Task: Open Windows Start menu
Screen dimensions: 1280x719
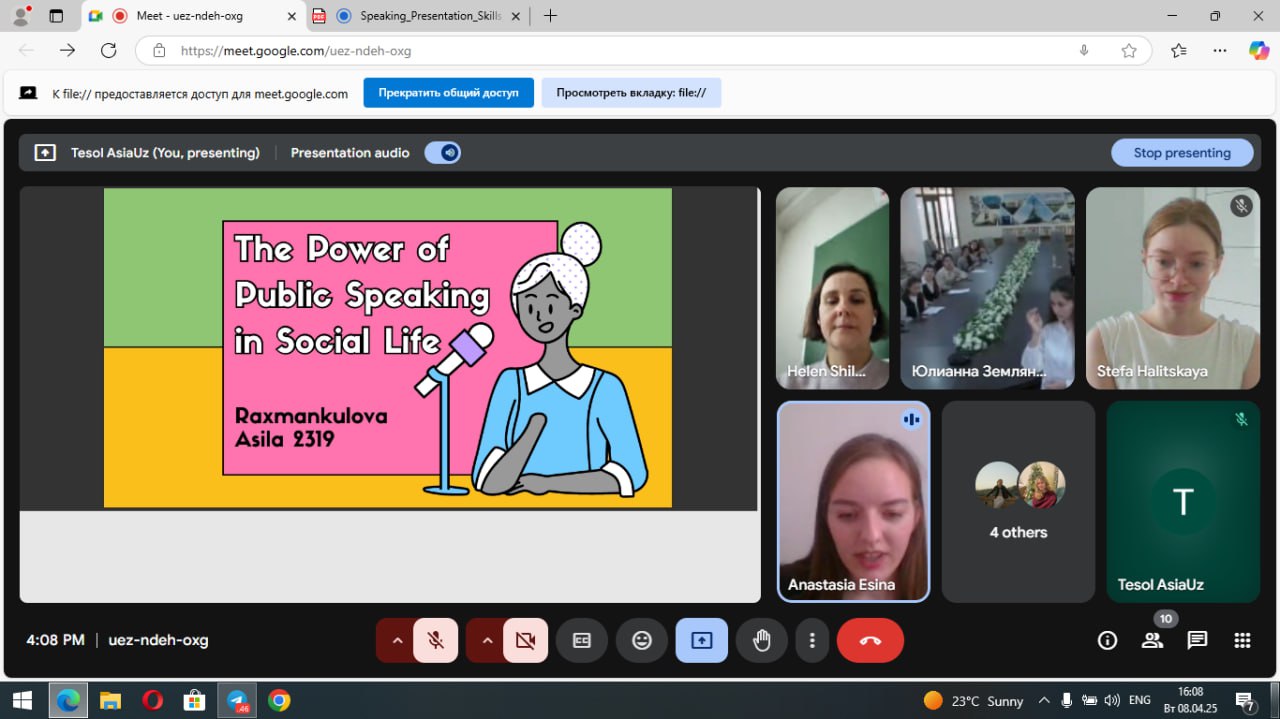Action: [x=22, y=701]
